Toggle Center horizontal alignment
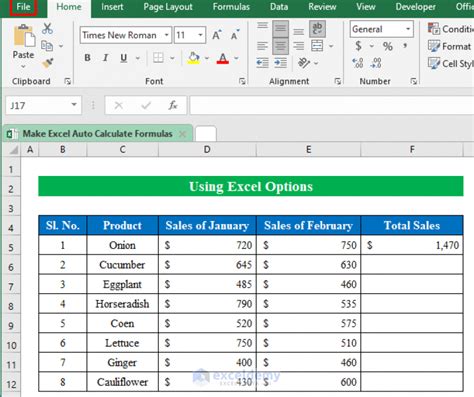The image size is (474, 397). tap(280, 46)
